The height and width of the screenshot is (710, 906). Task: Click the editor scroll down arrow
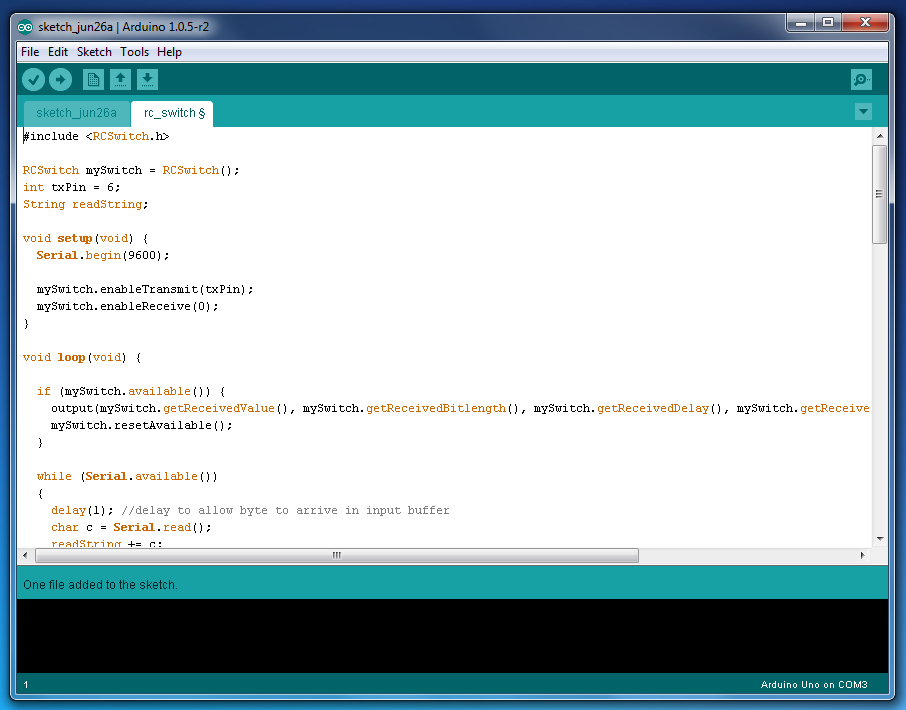(880, 539)
